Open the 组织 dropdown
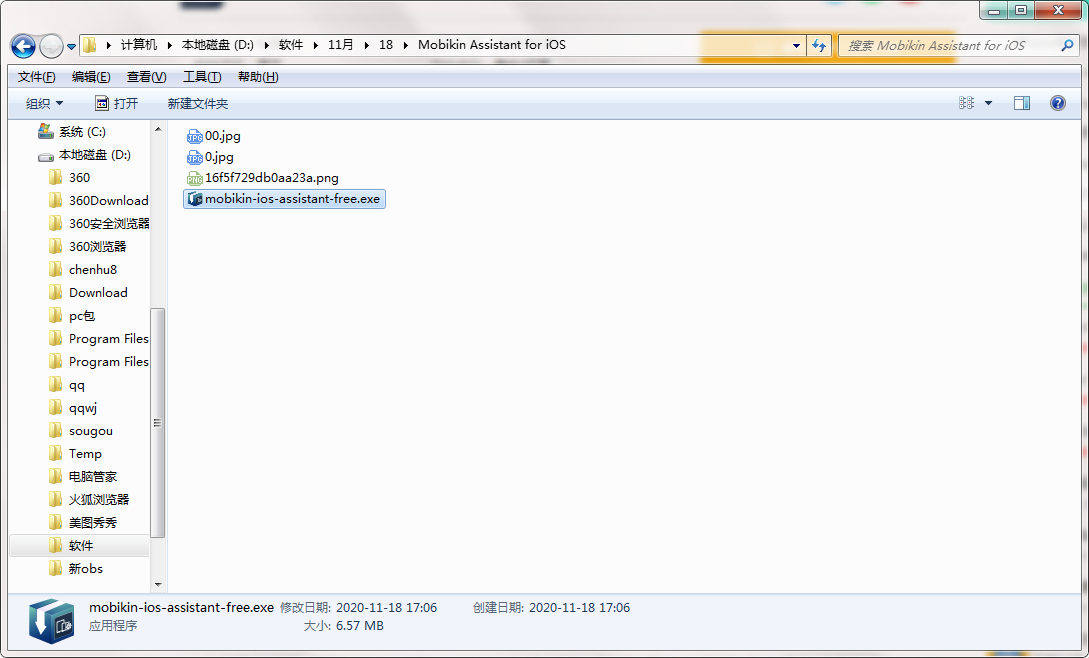 pos(44,104)
